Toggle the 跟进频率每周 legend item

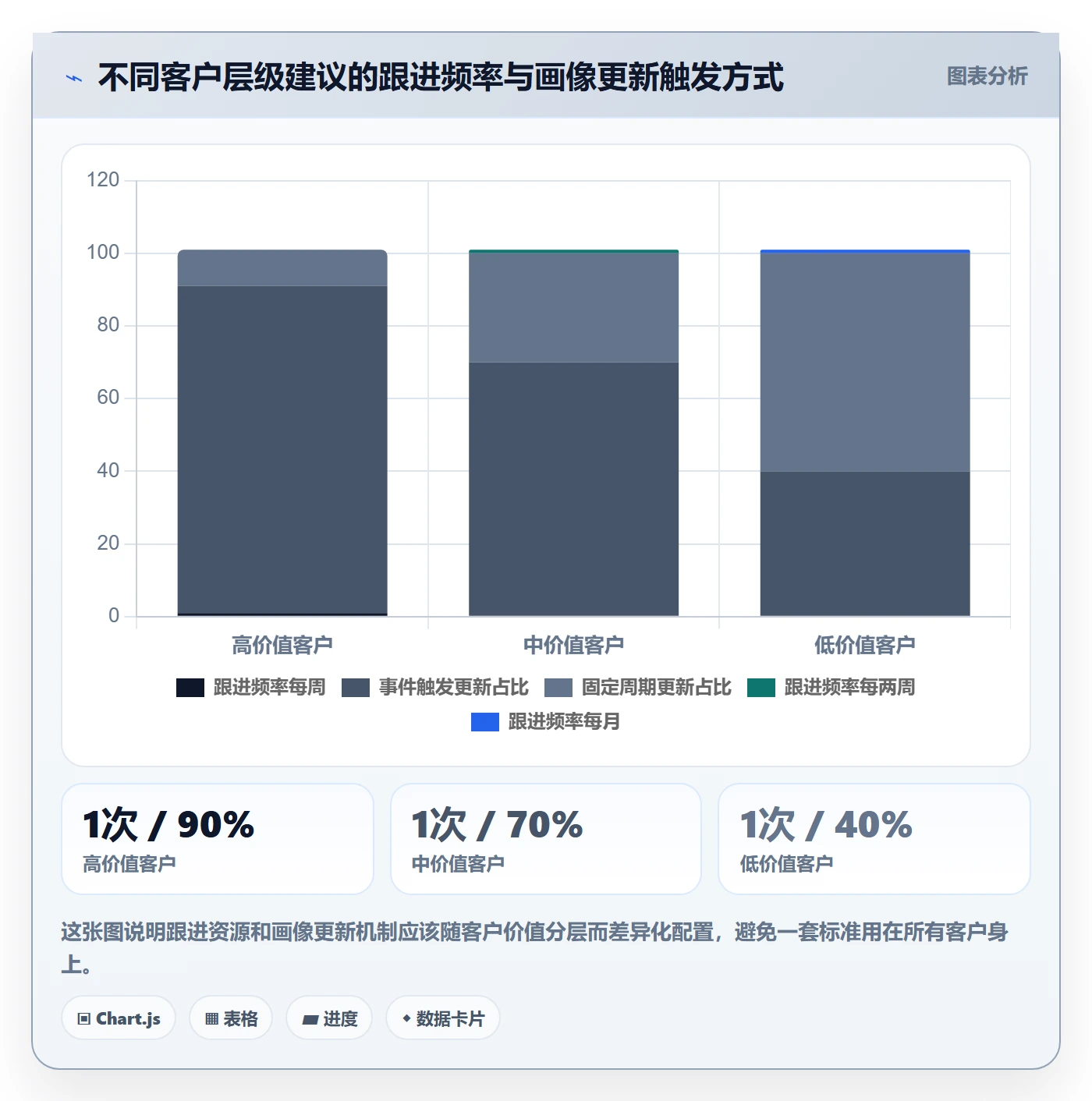pos(250,687)
